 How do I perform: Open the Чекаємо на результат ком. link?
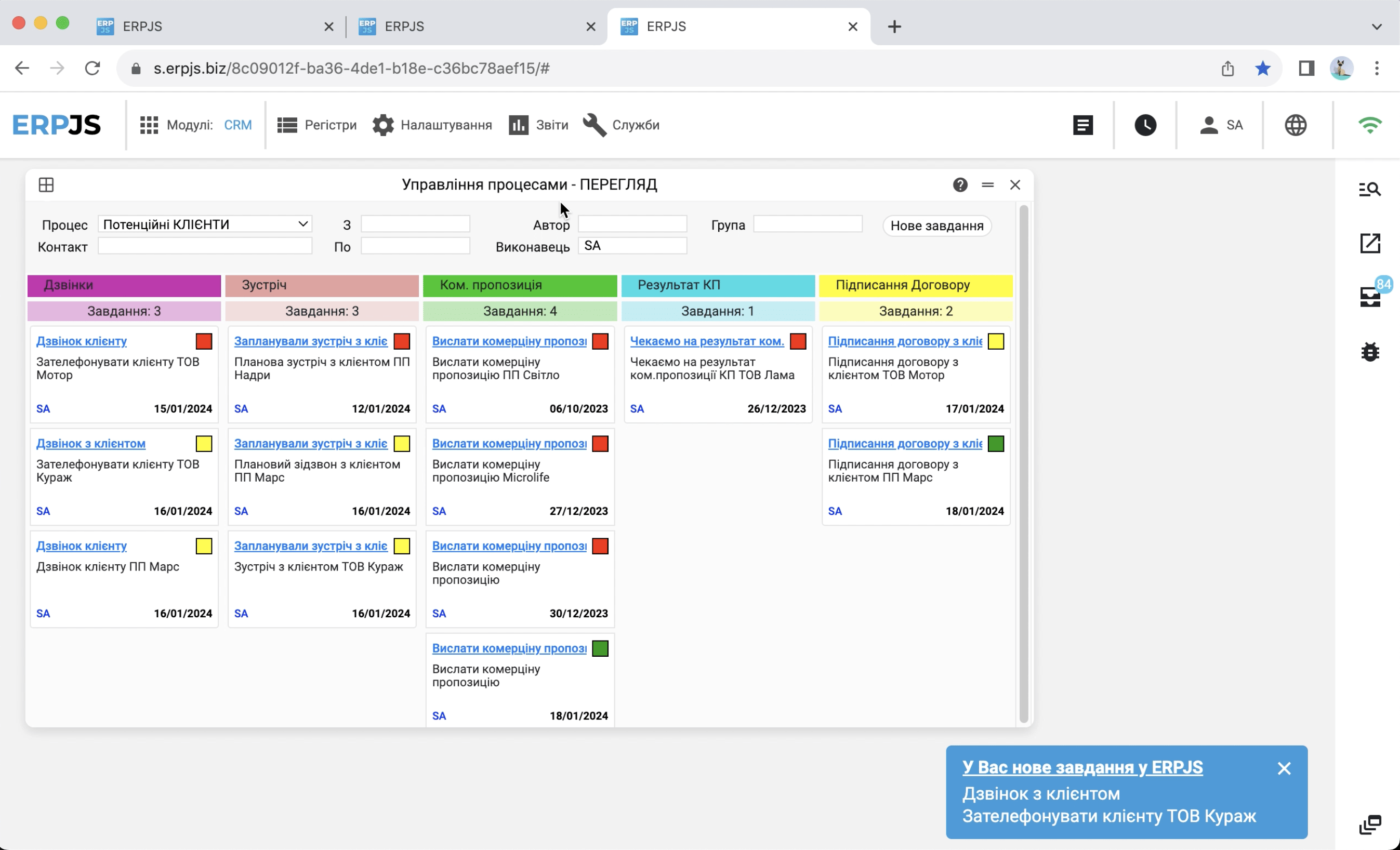click(707, 341)
